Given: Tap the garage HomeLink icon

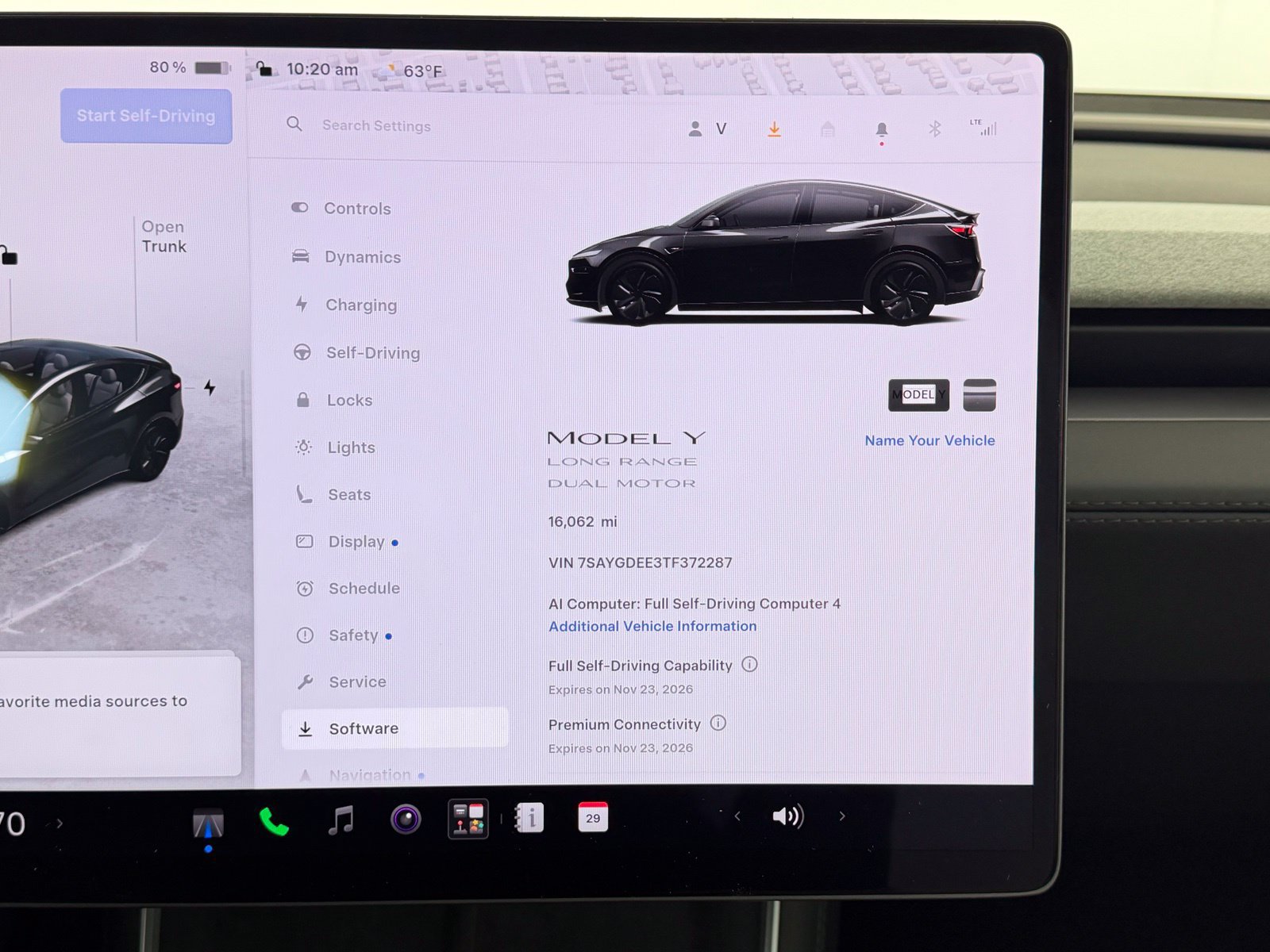Looking at the screenshot, I should 827,129.
